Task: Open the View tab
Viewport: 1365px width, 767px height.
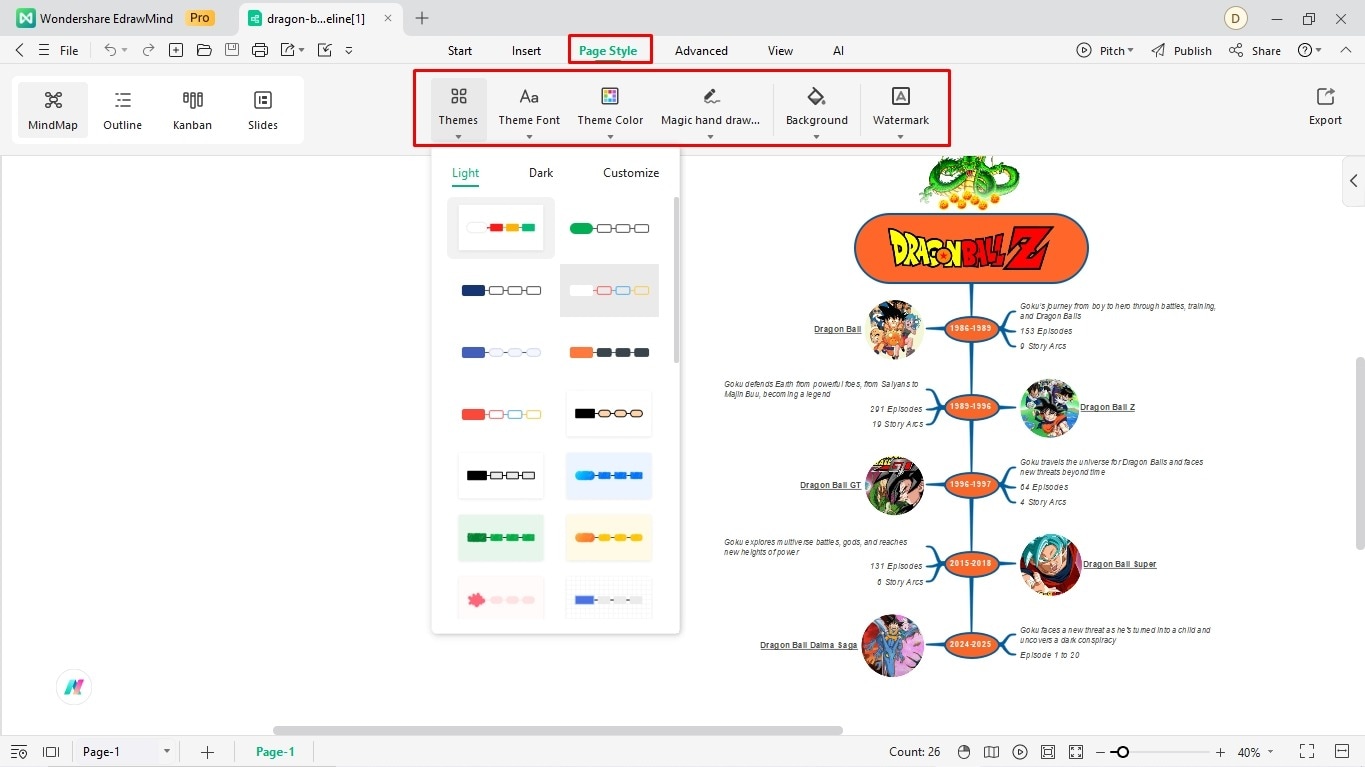Action: [780, 51]
